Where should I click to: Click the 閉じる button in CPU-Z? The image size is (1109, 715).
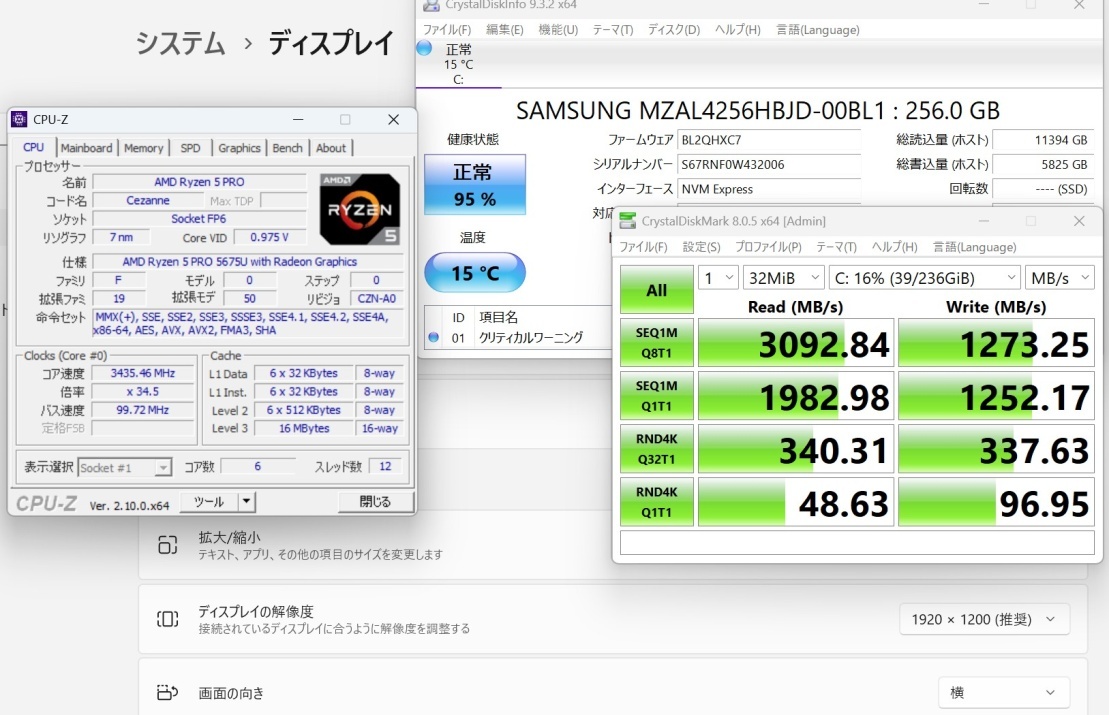375,501
